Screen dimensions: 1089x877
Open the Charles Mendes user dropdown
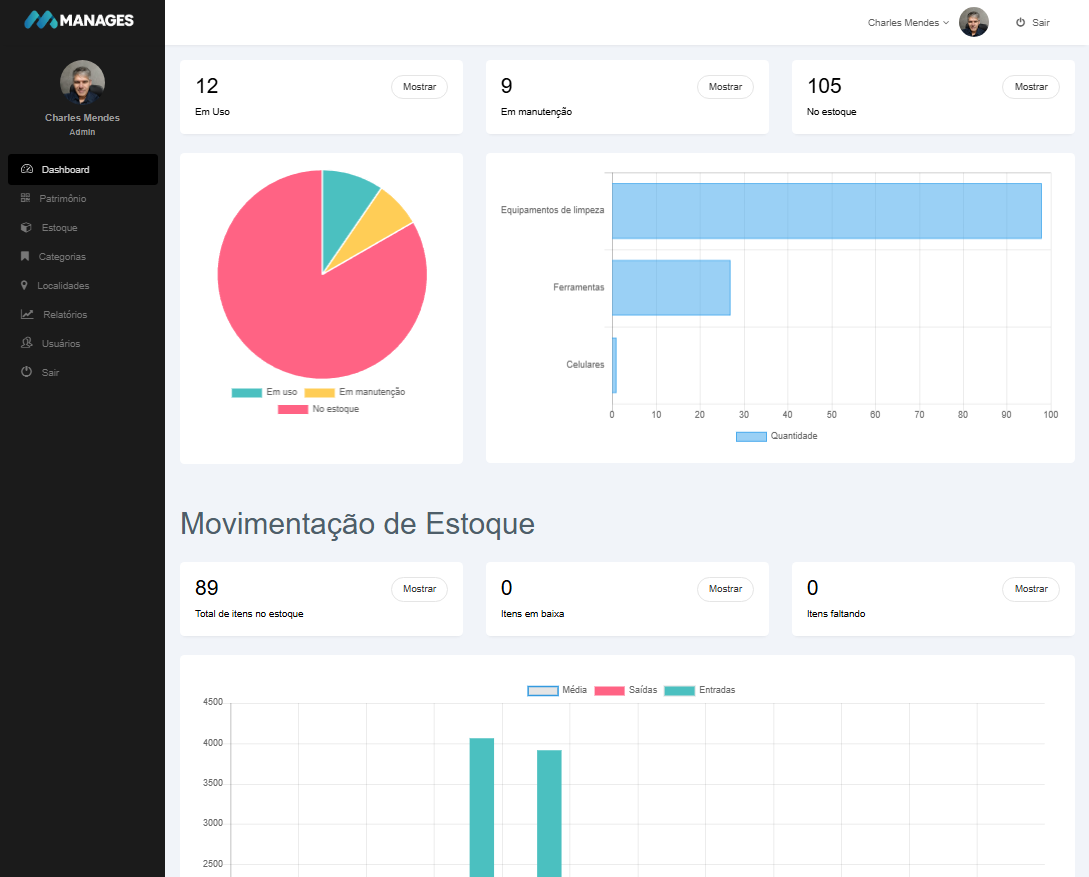pyautogui.click(x=908, y=23)
